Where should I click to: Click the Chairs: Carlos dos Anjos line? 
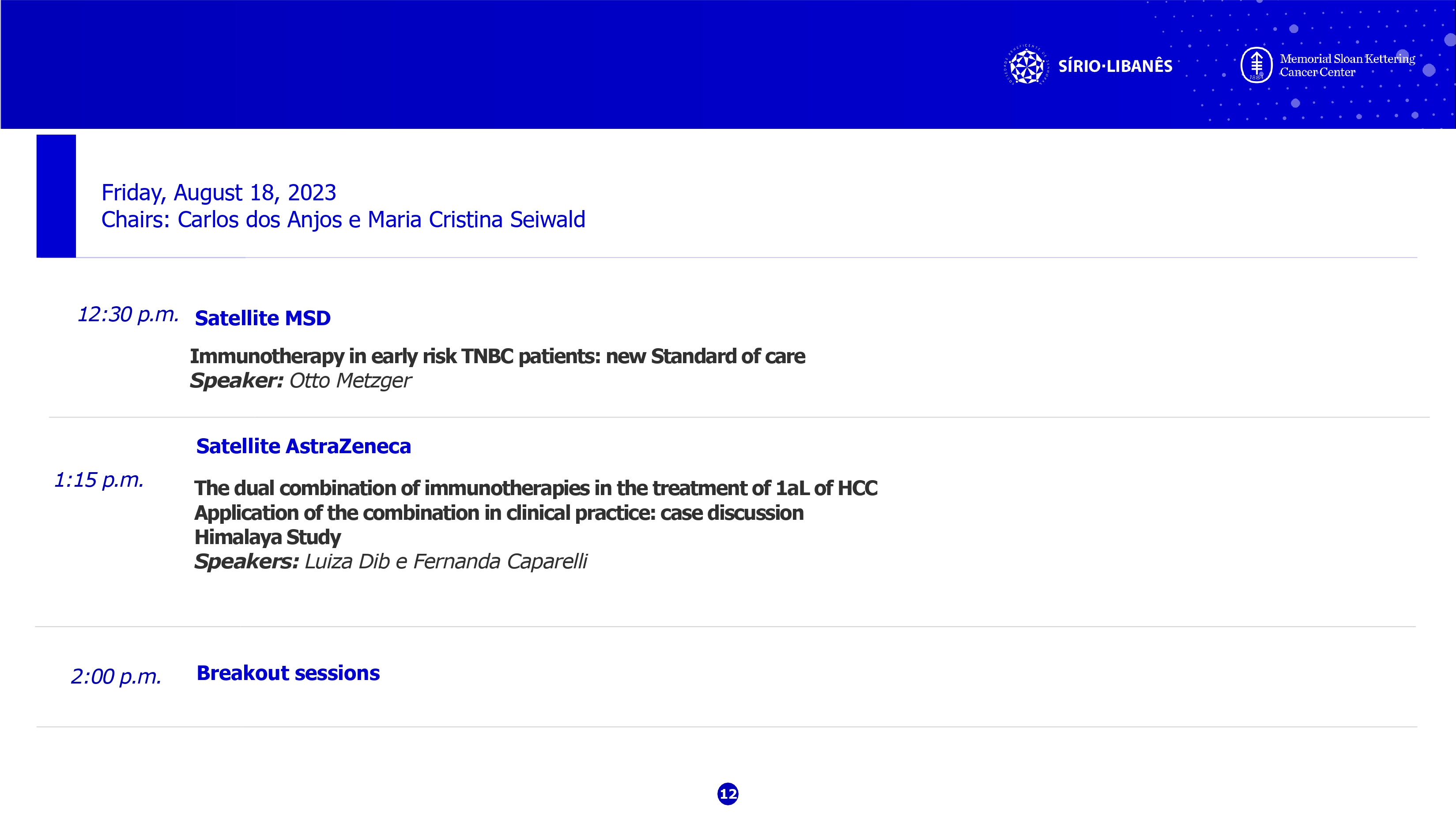point(343,219)
